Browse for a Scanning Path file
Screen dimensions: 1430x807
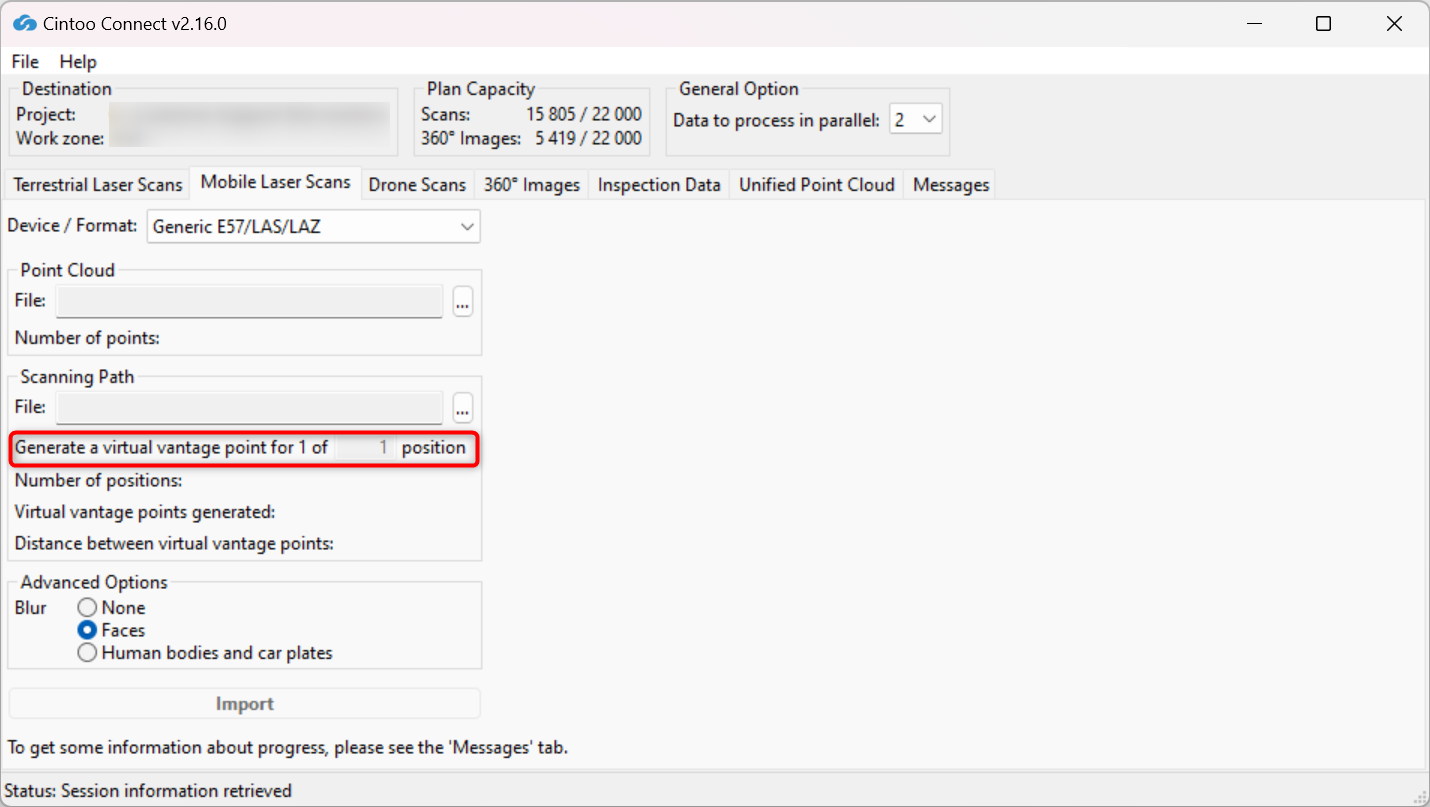pos(462,408)
